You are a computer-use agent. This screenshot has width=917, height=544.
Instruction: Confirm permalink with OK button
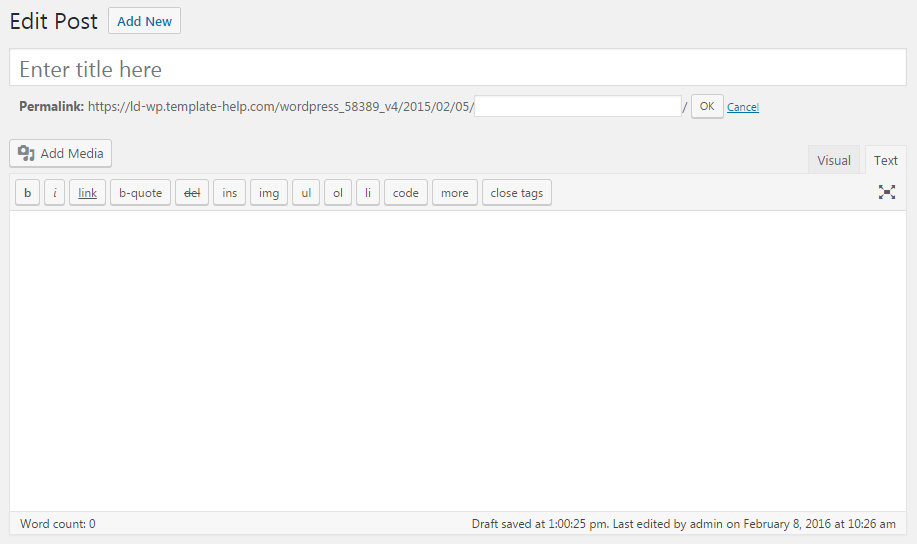coord(707,106)
